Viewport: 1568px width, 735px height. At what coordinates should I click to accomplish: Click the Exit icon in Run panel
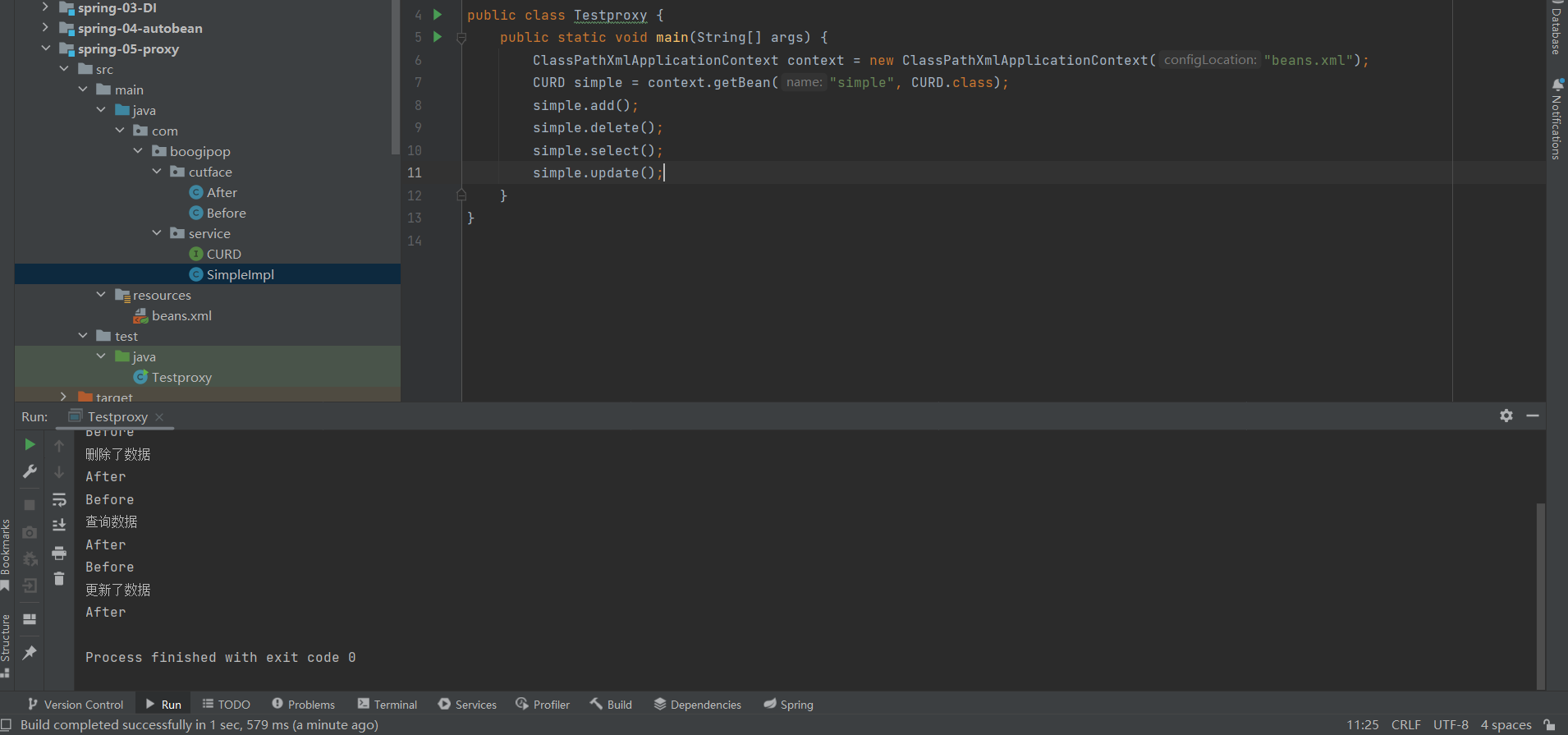click(30, 586)
